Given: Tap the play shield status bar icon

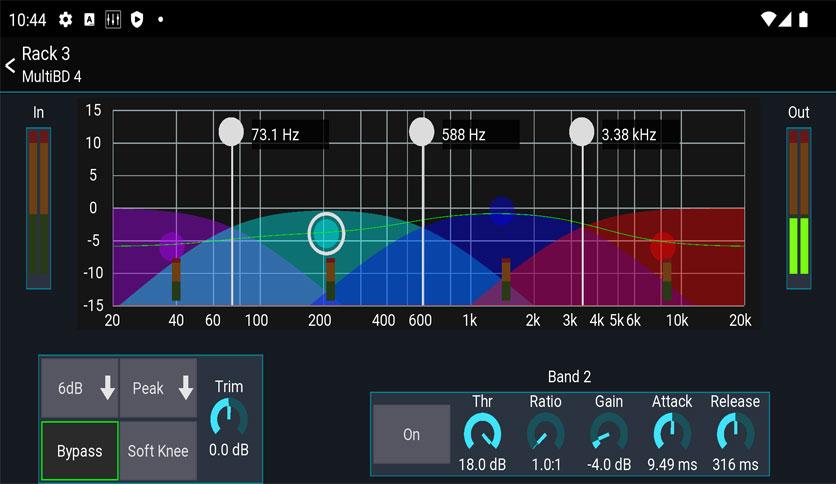Looking at the screenshot, I should (x=137, y=20).
